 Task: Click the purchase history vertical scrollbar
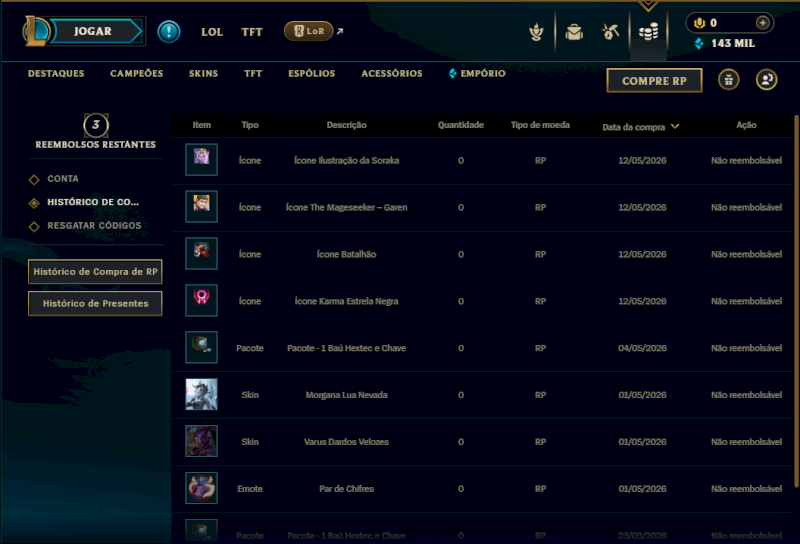(x=796, y=301)
